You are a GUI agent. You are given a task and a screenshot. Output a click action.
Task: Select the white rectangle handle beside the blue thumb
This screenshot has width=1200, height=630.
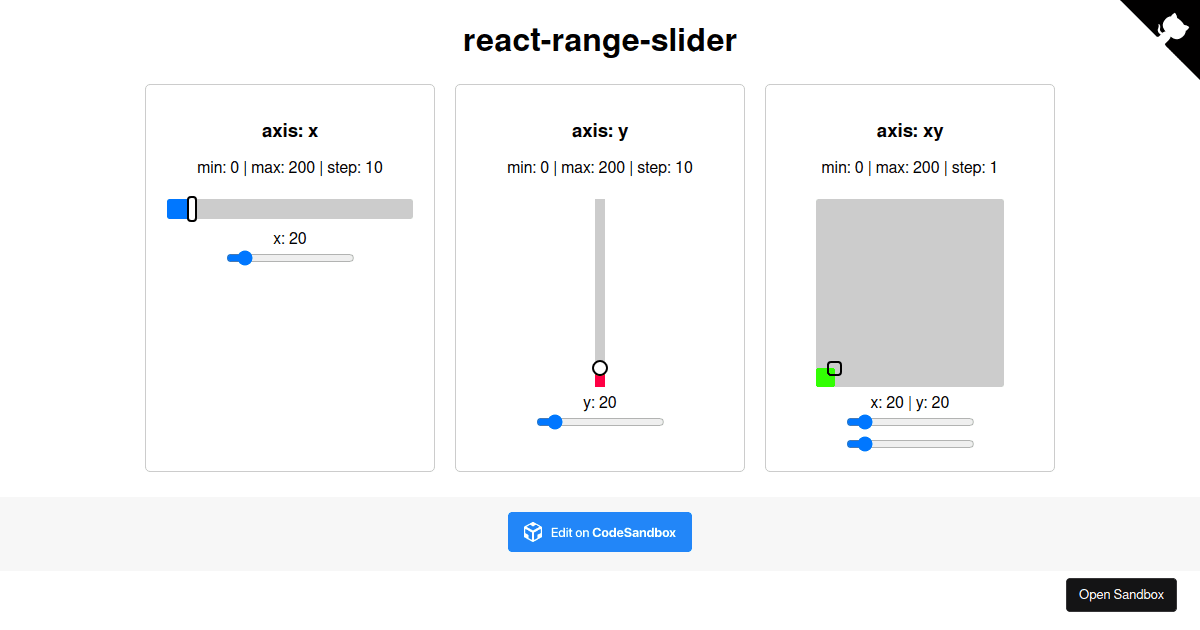(190, 208)
